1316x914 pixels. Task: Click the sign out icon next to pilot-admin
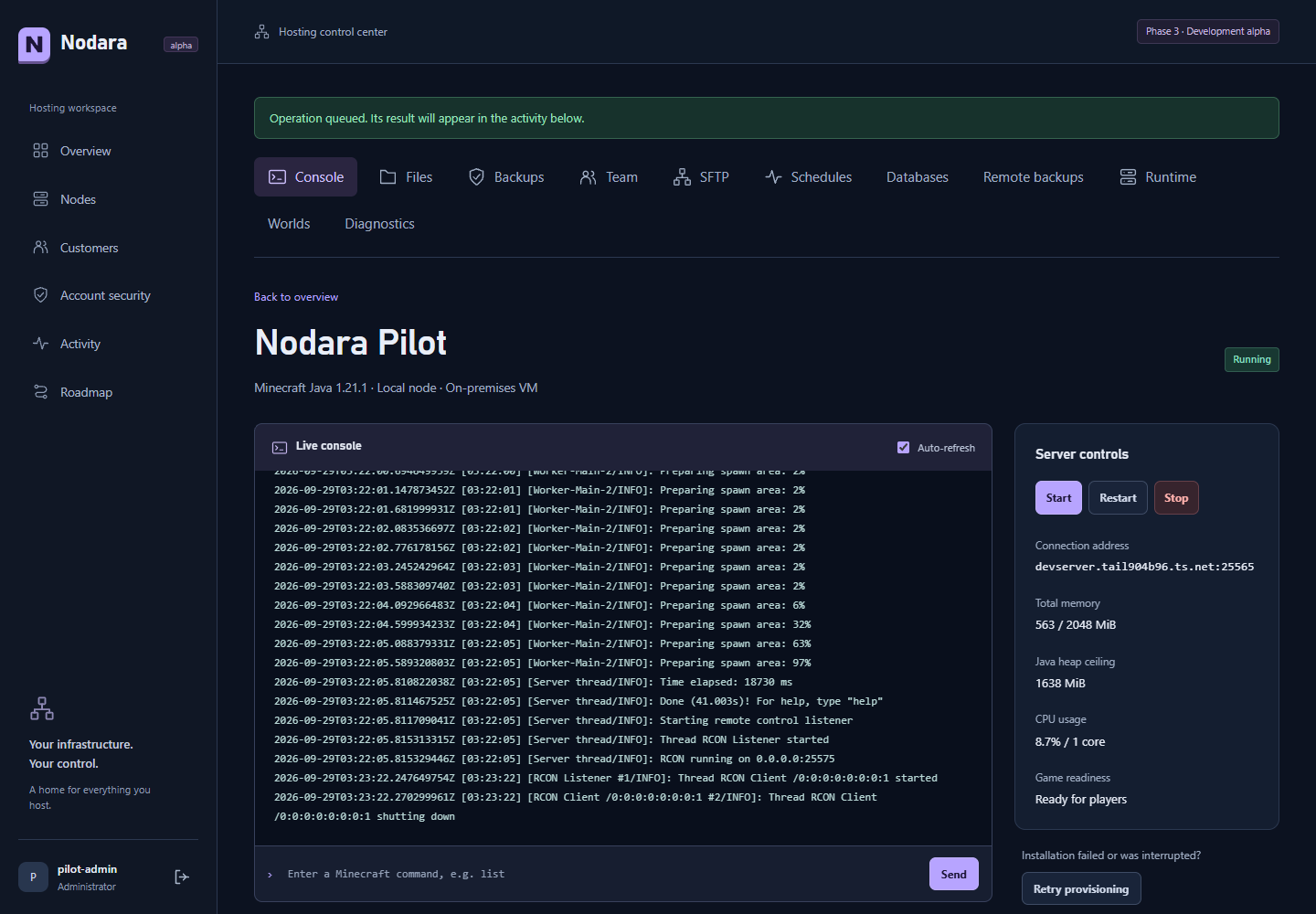point(182,877)
